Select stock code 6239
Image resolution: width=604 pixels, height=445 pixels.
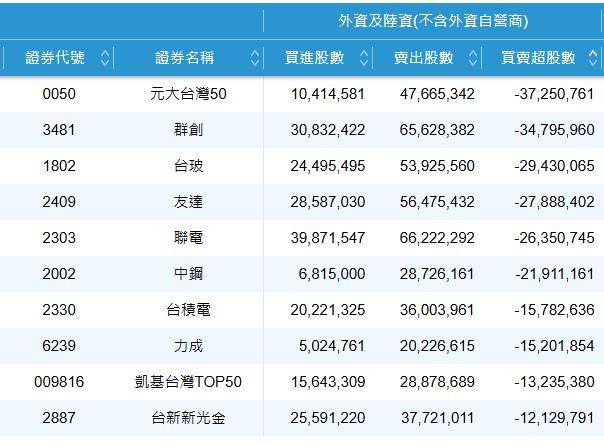tap(59, 346)
